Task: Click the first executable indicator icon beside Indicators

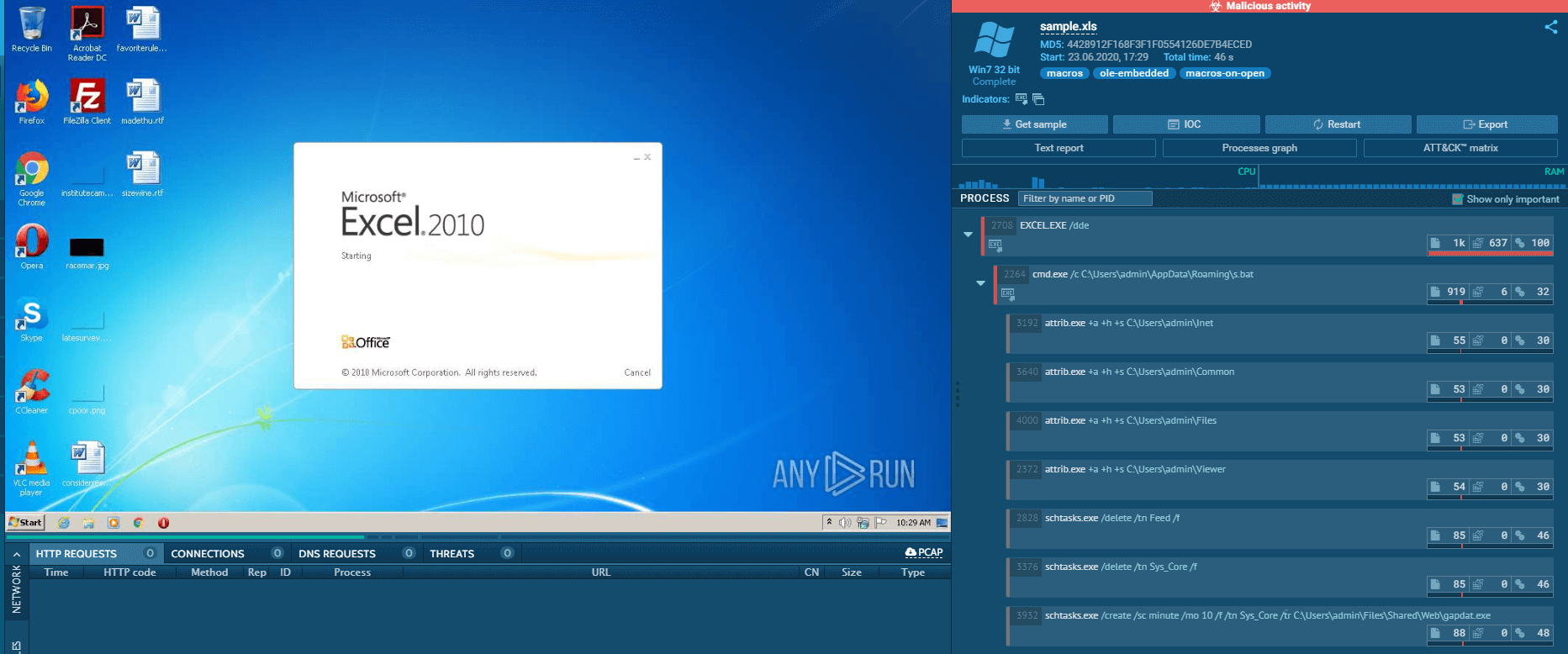Action: click(x=1021, y=99)
